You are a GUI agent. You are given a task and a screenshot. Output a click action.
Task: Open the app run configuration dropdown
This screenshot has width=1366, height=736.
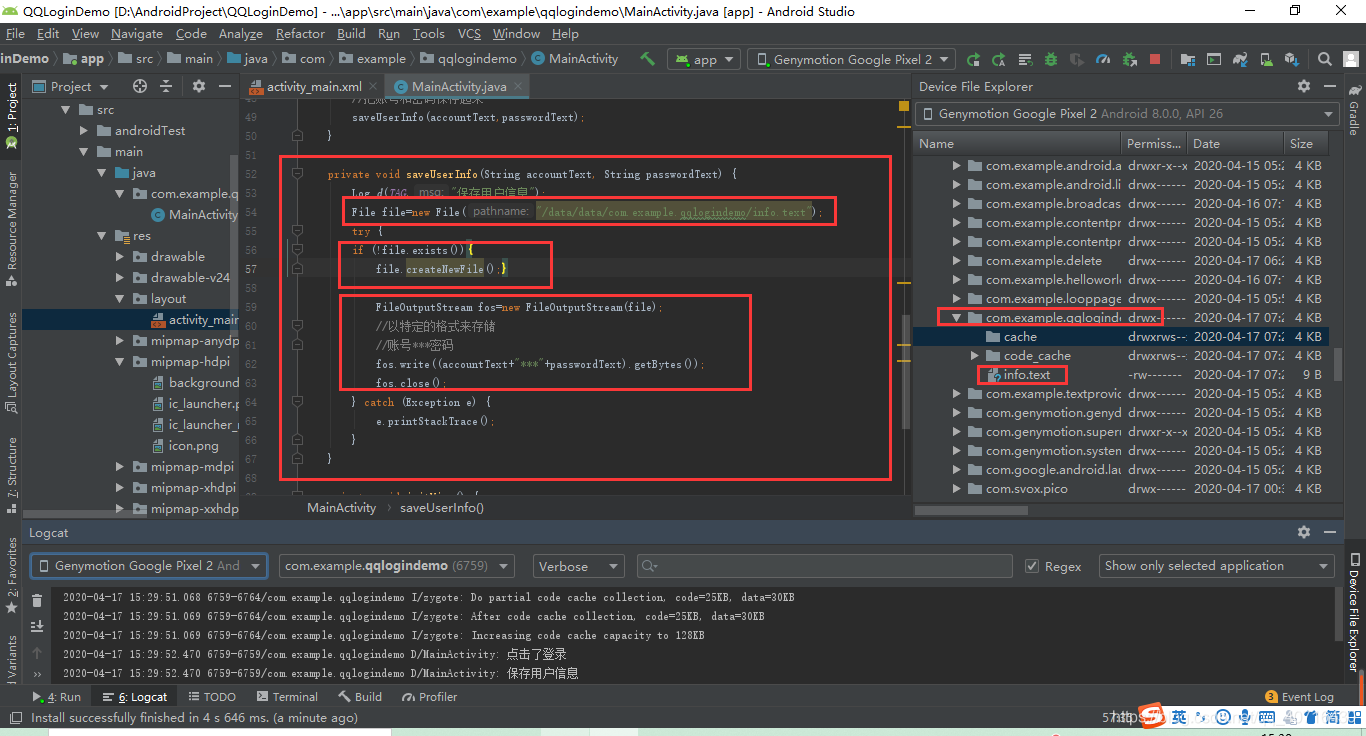click(703, 59)
